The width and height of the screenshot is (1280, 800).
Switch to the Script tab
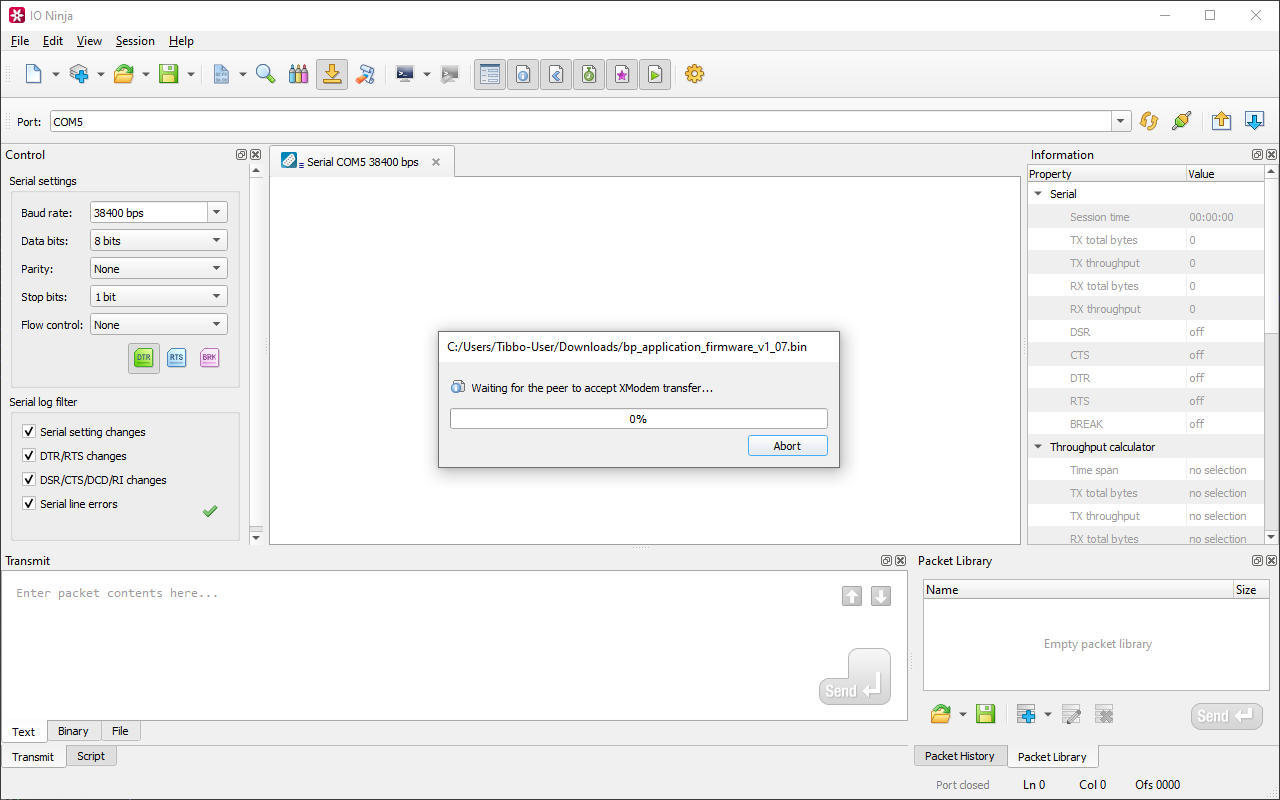[x=91, y=756]
